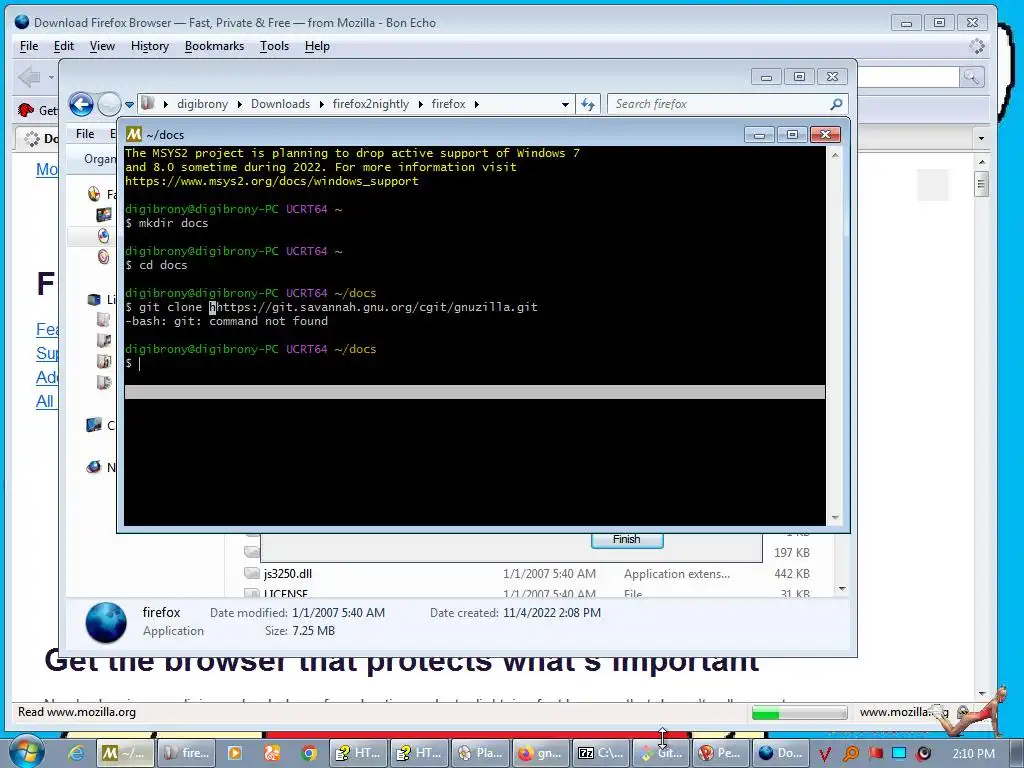The height and width of the screenshot is (768, 1024).
Task: Expand arrow after firefox2nightly in breadcrumb
Action: pos(420,104)
